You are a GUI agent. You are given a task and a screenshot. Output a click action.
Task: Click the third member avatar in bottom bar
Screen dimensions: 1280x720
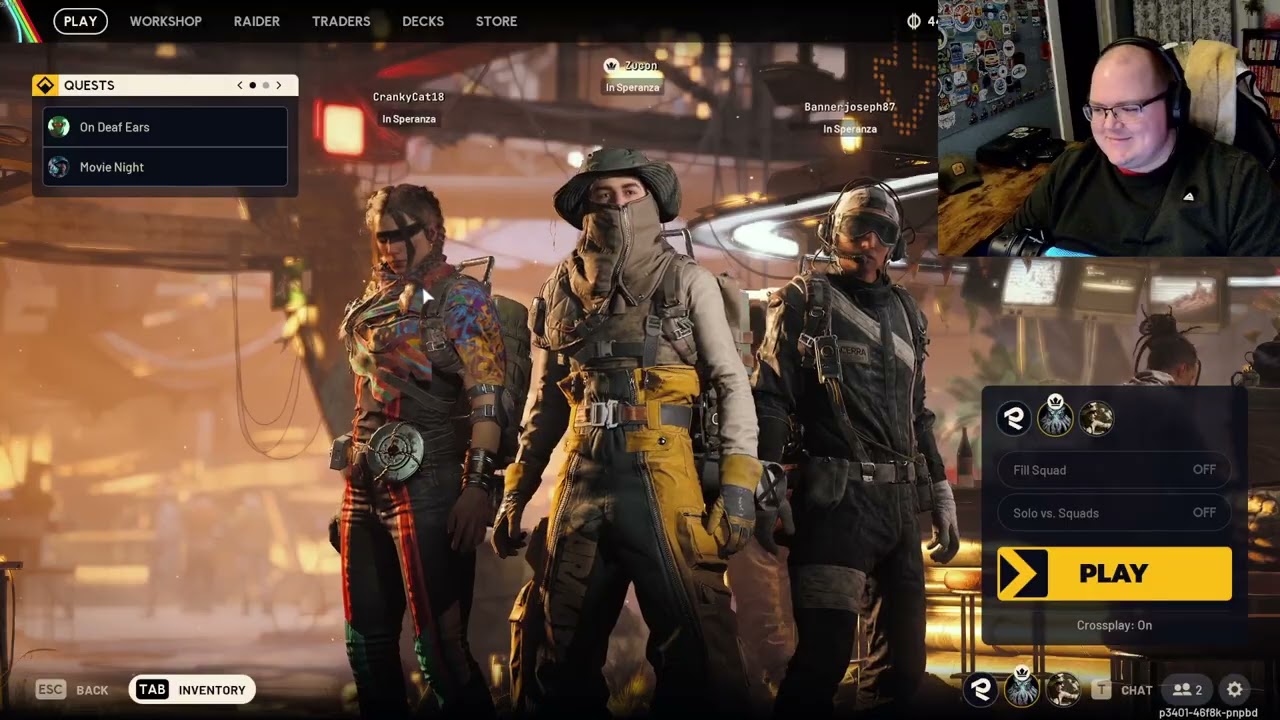pos(1062,689)
